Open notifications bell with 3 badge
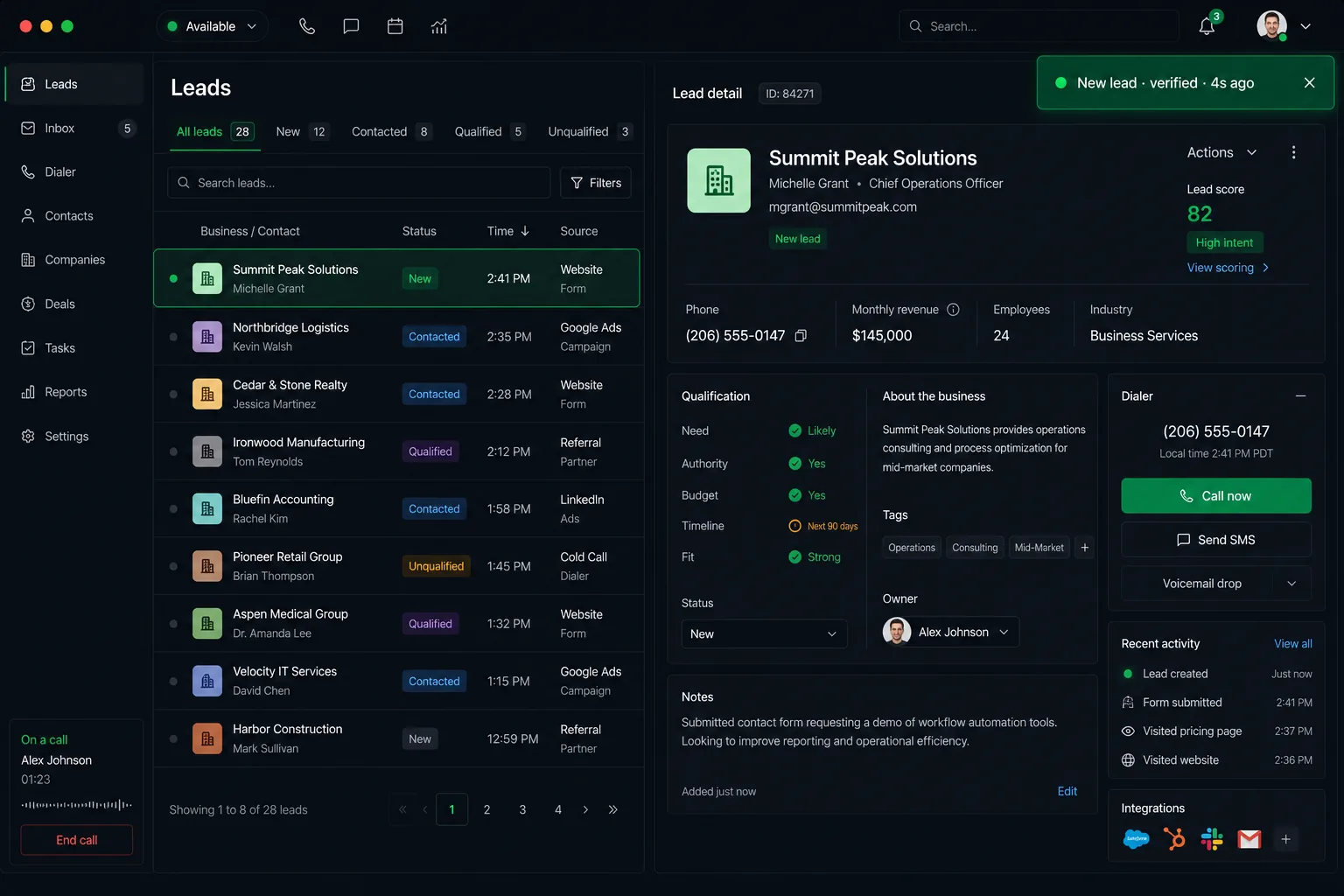This screenshot has height=896, width=1344. coord(1207,25)
